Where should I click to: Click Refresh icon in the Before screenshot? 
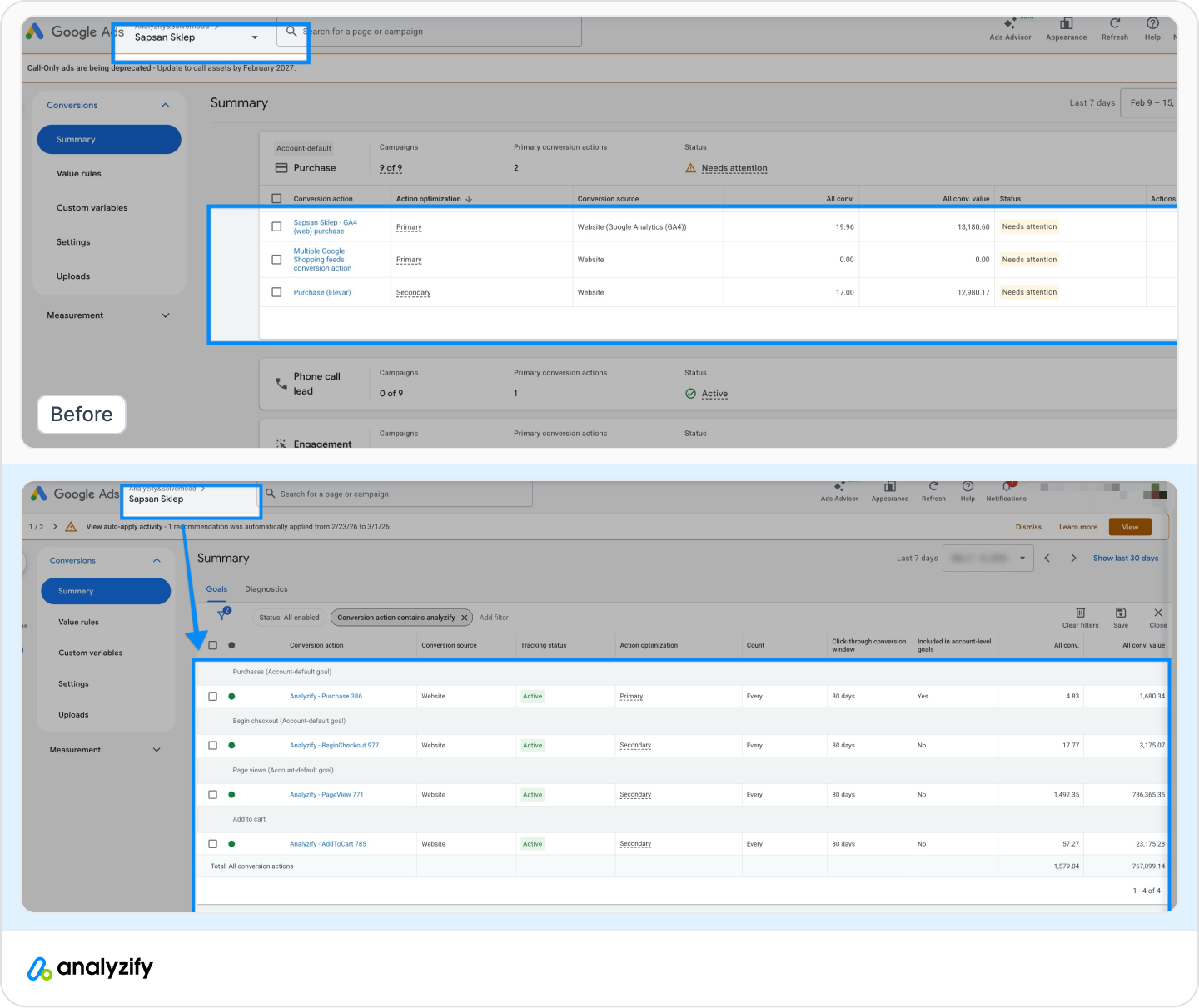(x=1115, y=23)
